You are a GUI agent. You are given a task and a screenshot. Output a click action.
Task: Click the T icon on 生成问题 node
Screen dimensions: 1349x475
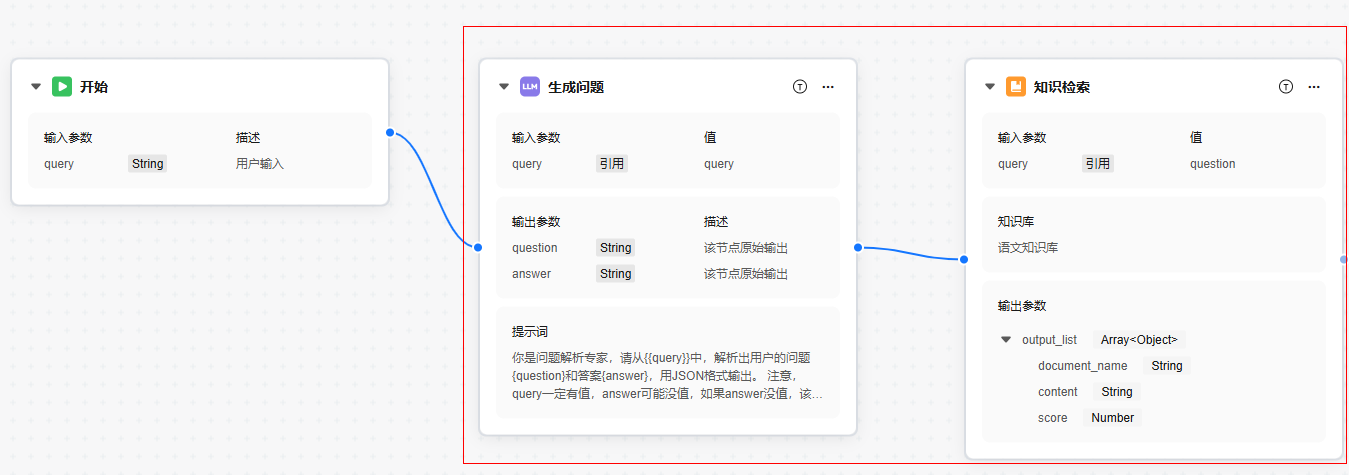coord(799,87)
